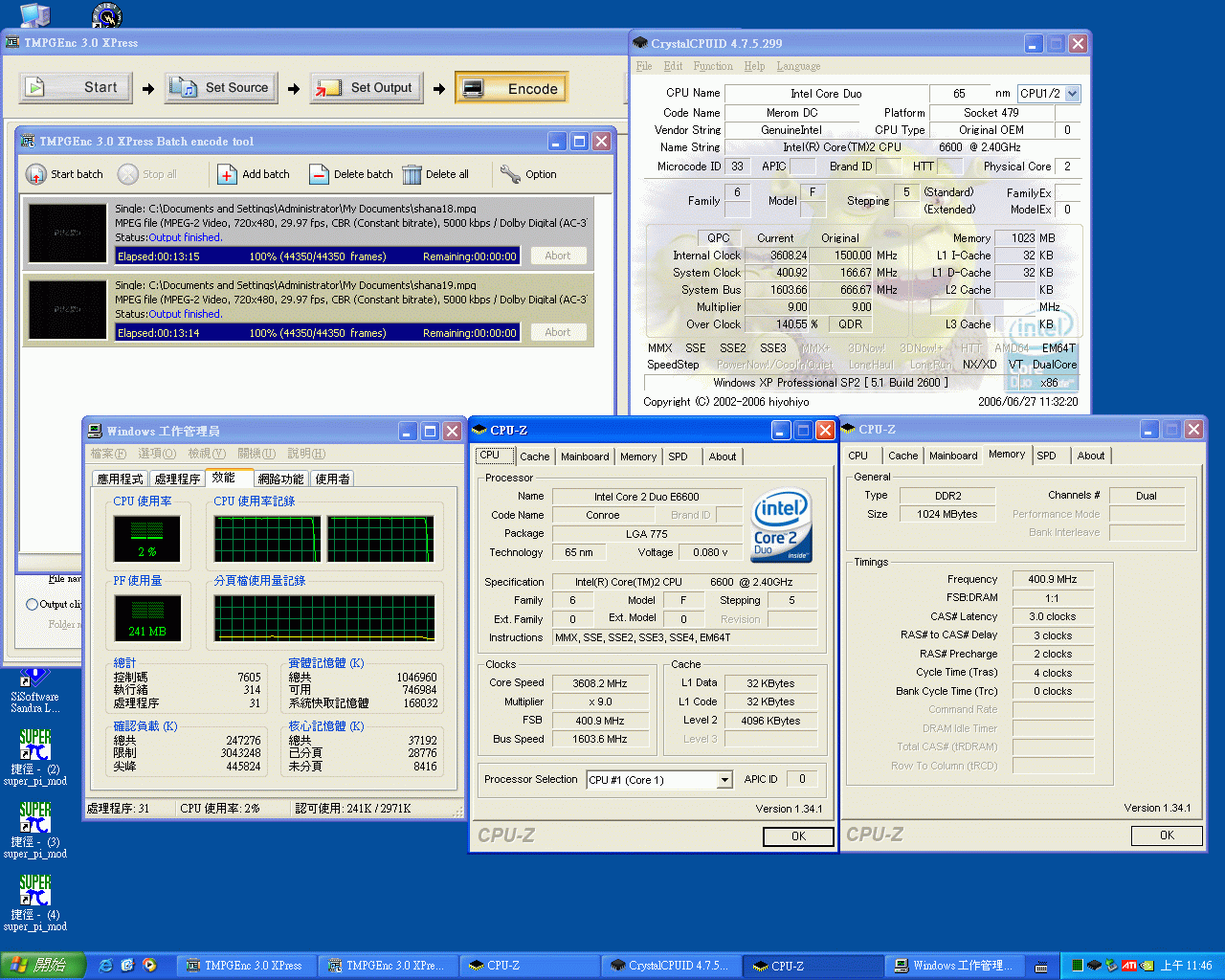
Task: Click the shana18.mpg encode progress bar
Action: click(317, 256)
